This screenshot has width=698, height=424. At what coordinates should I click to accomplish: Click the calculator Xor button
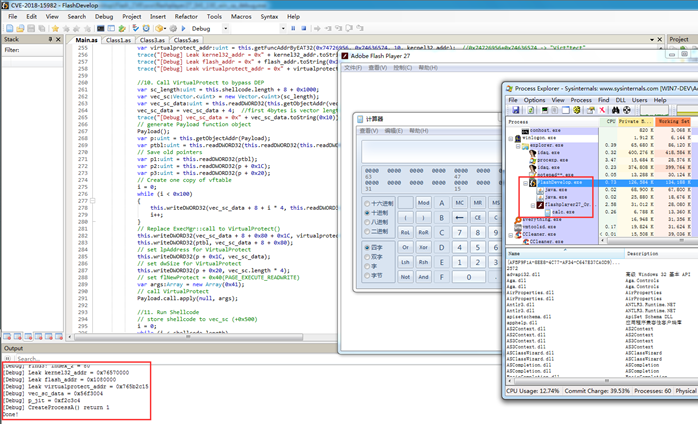pos(423,247)
